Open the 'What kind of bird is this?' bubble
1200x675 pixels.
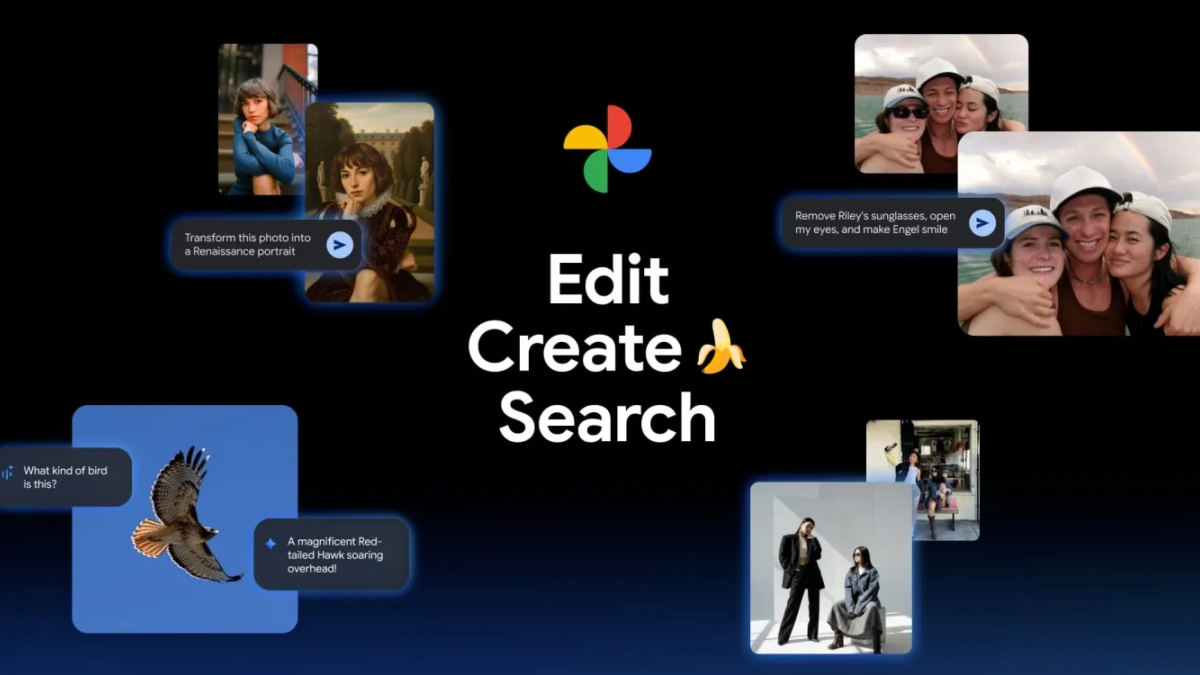click(63, 474)
